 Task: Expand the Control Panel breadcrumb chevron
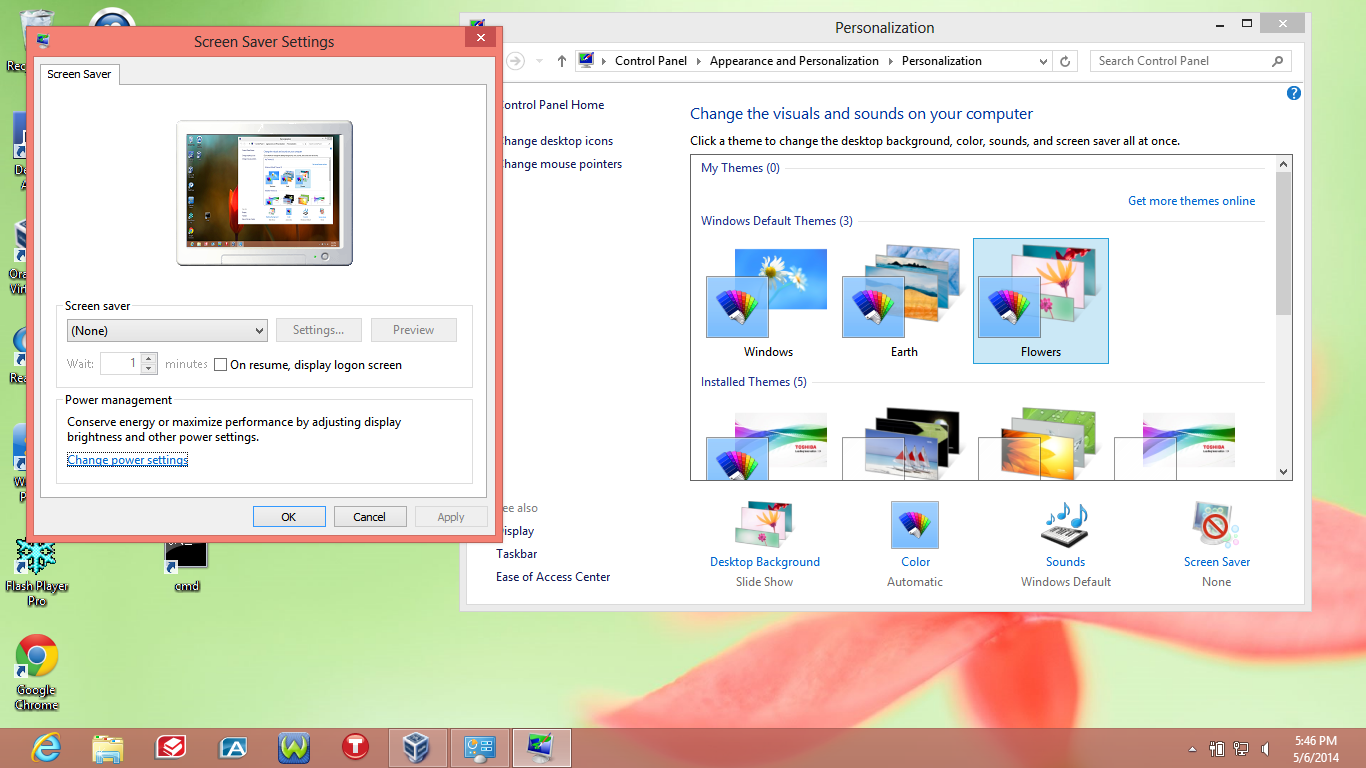coord(699,61)
